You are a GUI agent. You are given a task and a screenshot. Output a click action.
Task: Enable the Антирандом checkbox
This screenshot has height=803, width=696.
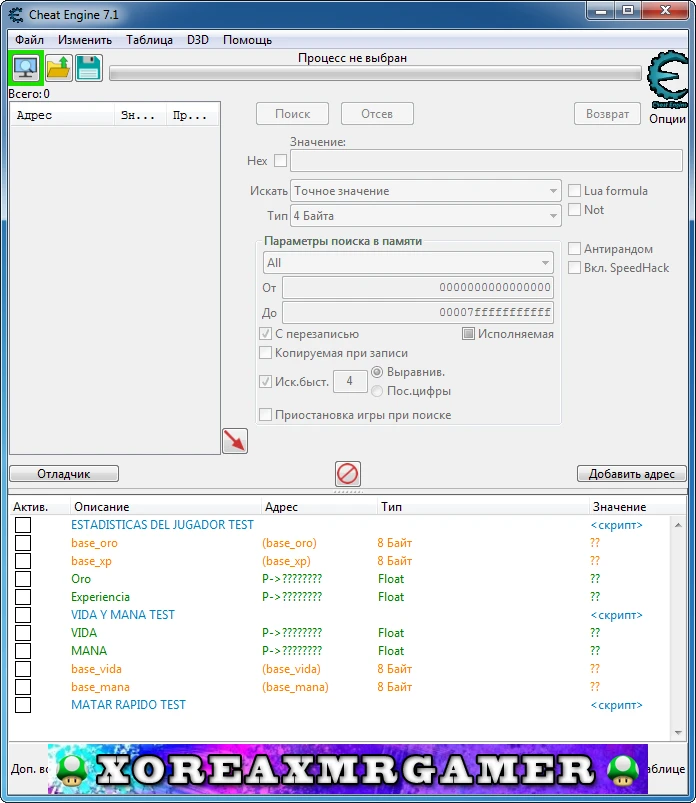(575, 249)
